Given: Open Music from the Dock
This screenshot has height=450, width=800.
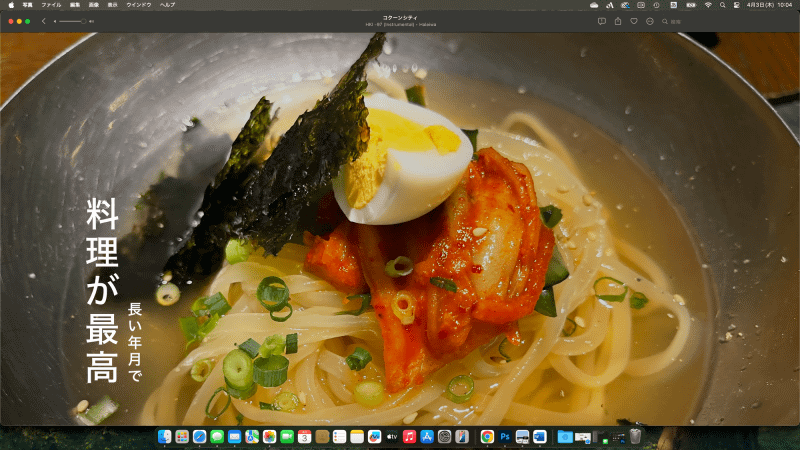Looking at the screenshot, I should point(409,437).
